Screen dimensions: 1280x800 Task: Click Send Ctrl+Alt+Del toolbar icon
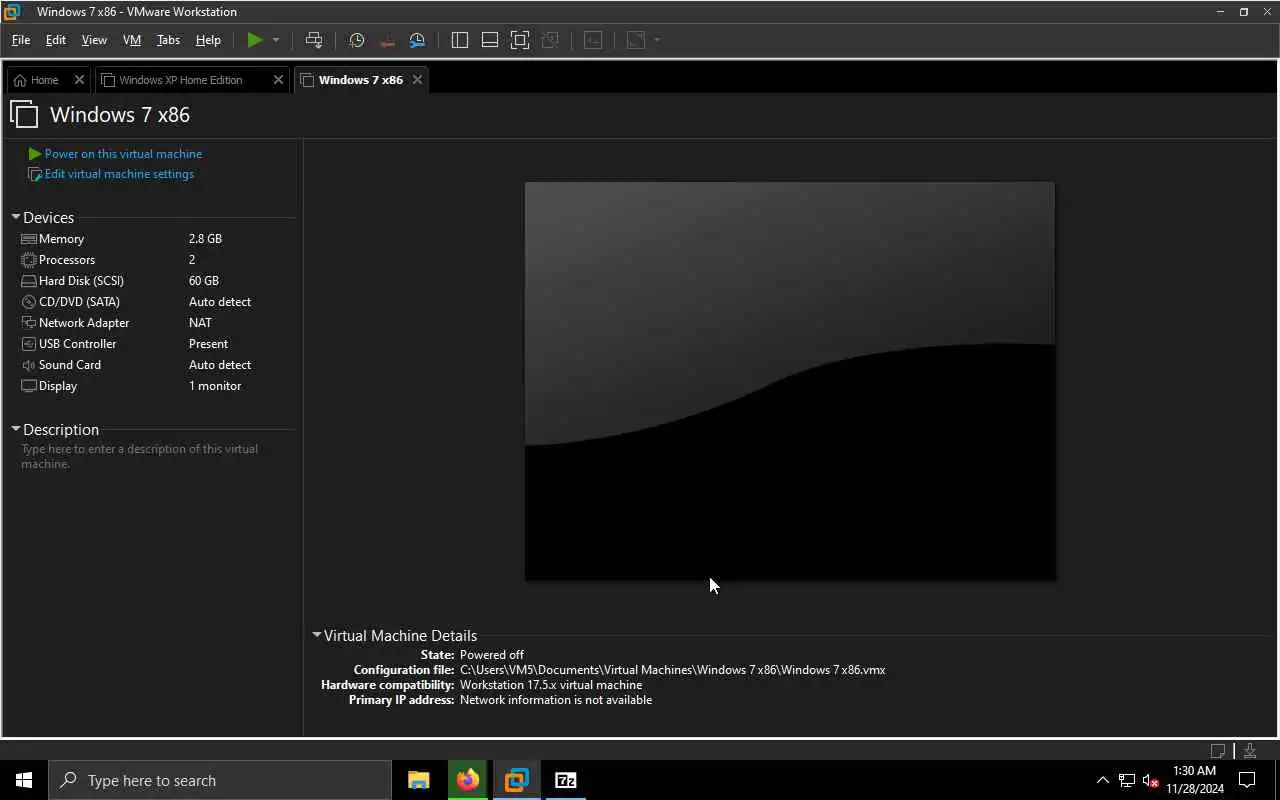coord(314,40)
